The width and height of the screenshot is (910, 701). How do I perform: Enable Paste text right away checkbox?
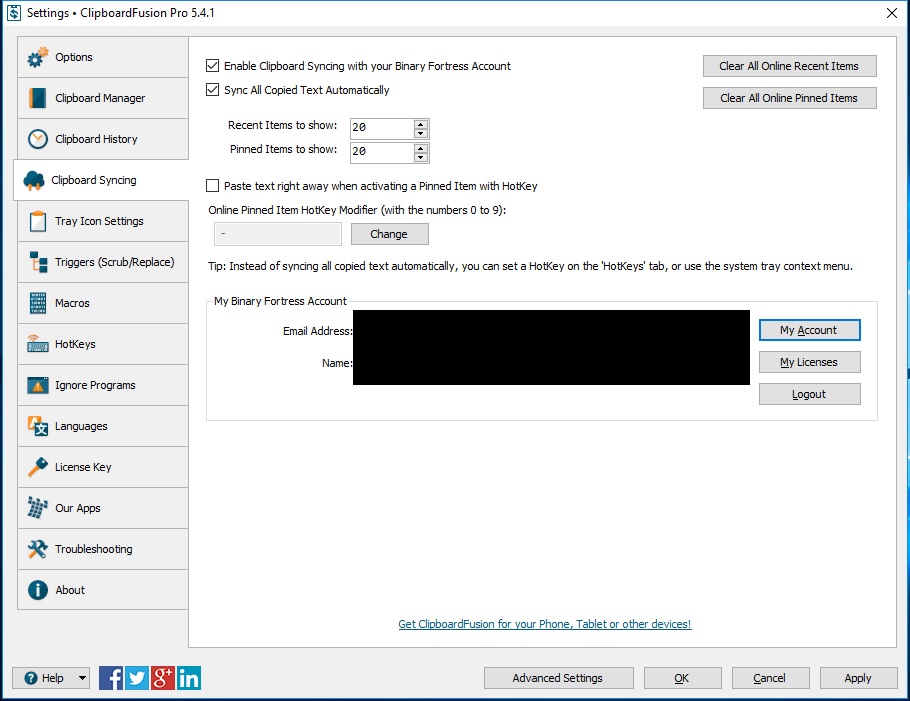[x=212, y=186]
